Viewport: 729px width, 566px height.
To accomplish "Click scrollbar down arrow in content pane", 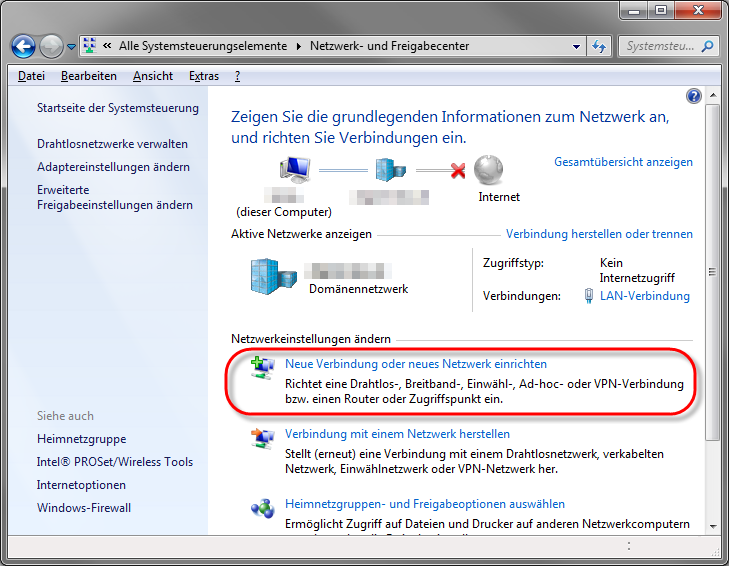I will (x=712, y=526).
